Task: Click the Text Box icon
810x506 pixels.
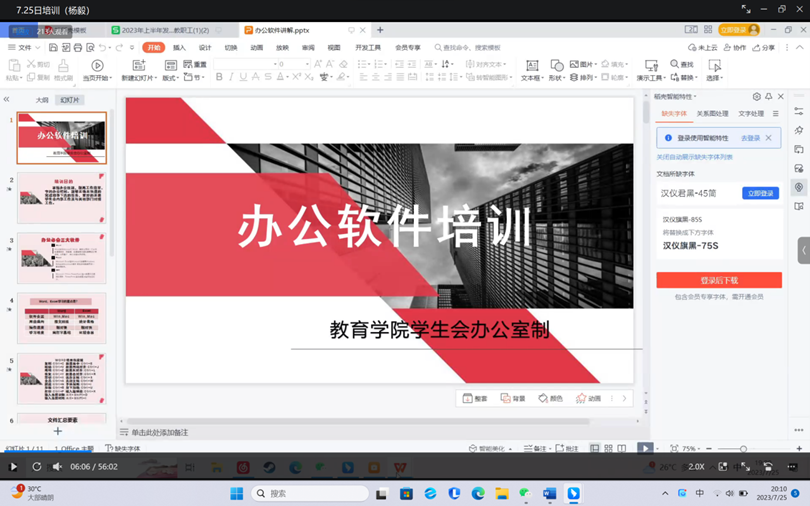Action: pyautogui.click(x=532, y=66)
